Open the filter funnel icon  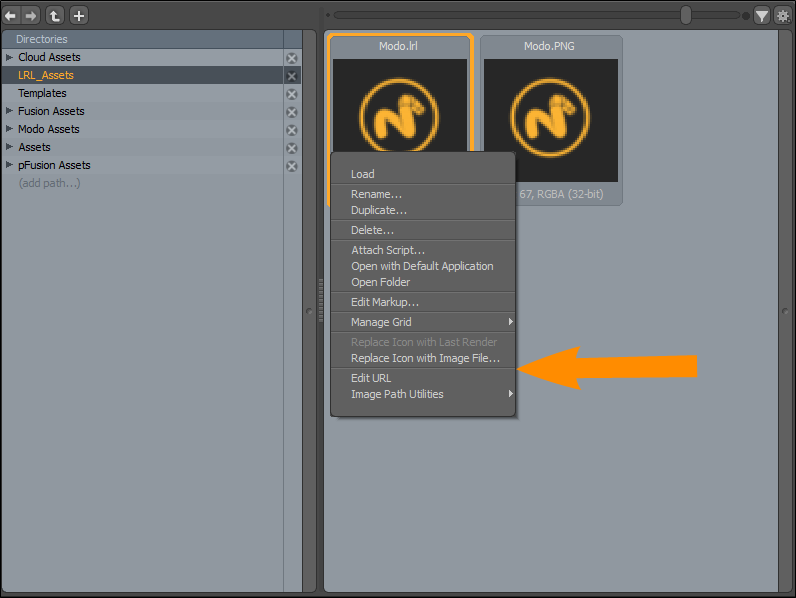tap(762, 15)
